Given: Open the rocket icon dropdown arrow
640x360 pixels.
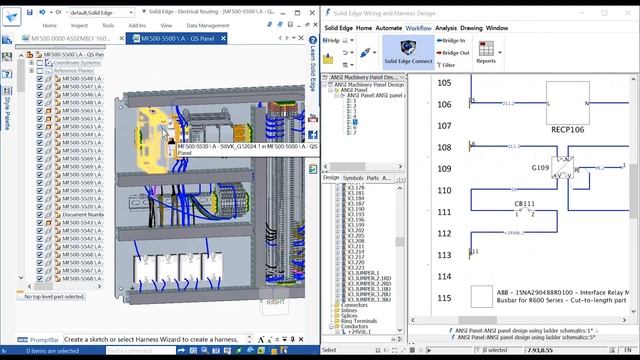Looking at the screenshot, I should coord(374,53).
